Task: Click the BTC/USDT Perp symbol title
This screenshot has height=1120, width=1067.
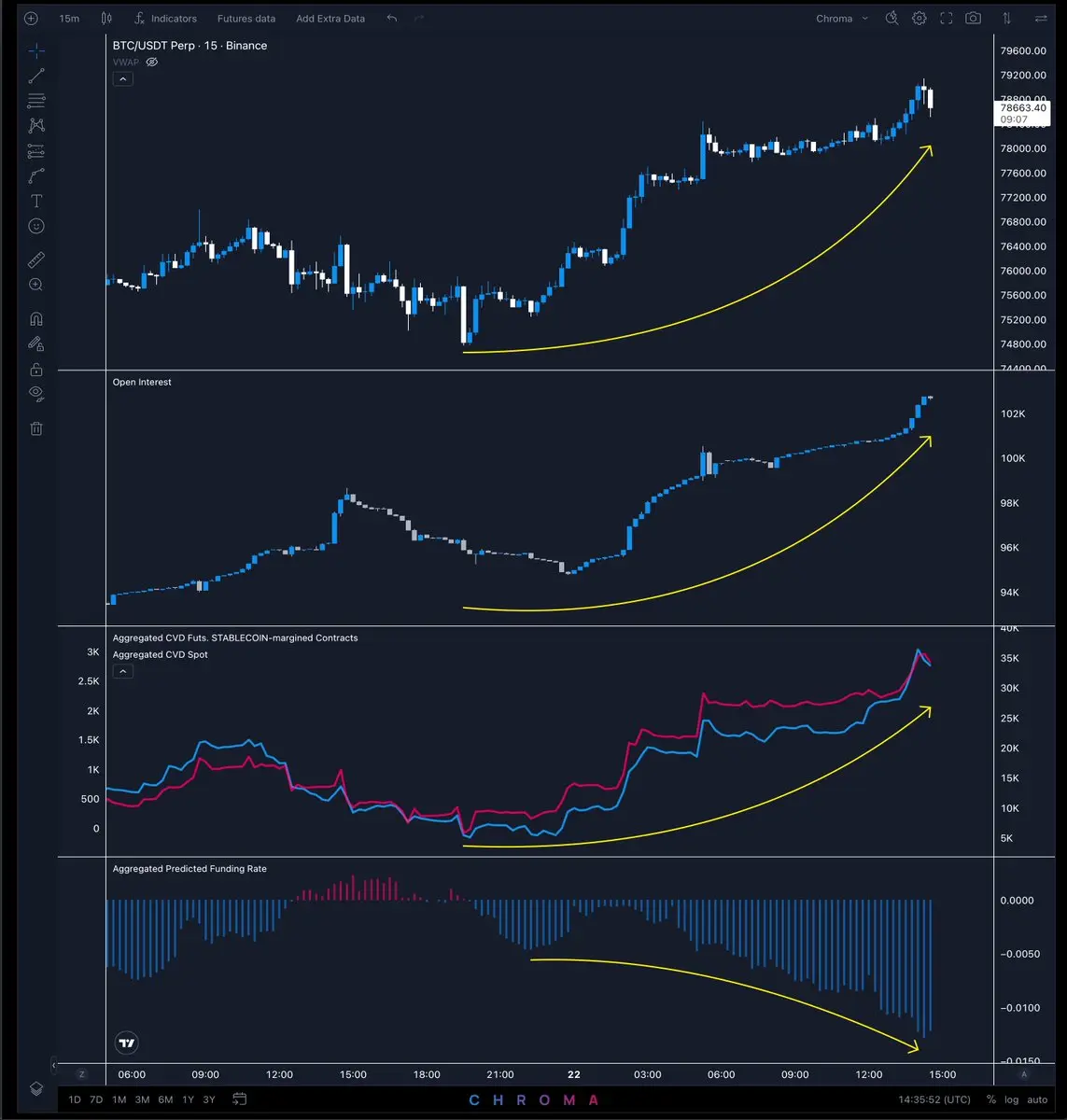Action: [190, 46]
